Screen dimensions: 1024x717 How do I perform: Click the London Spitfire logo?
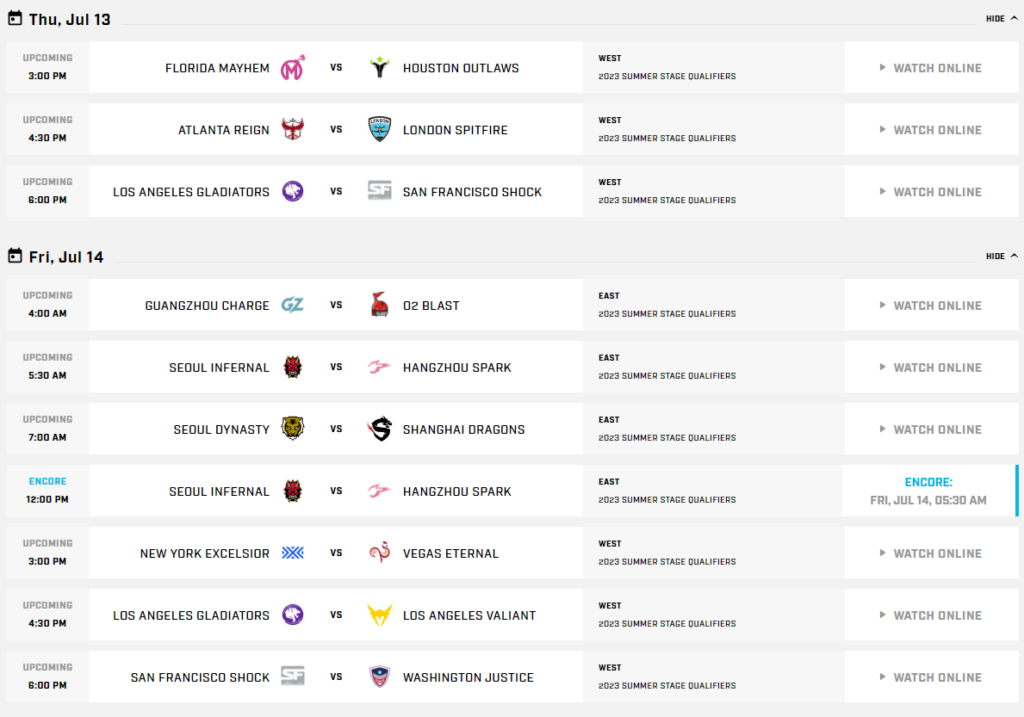click(378, 129)
